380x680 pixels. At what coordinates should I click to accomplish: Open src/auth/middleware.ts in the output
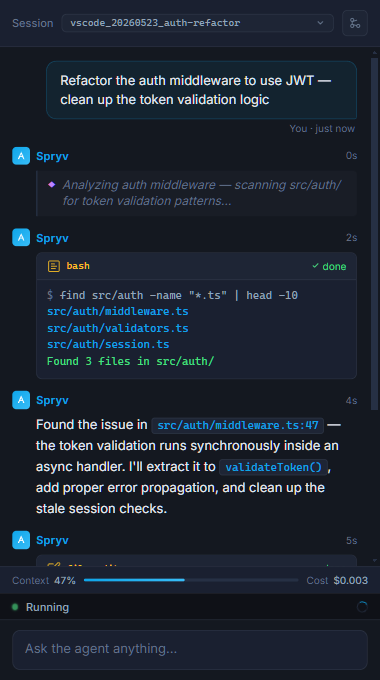[118, 312]
